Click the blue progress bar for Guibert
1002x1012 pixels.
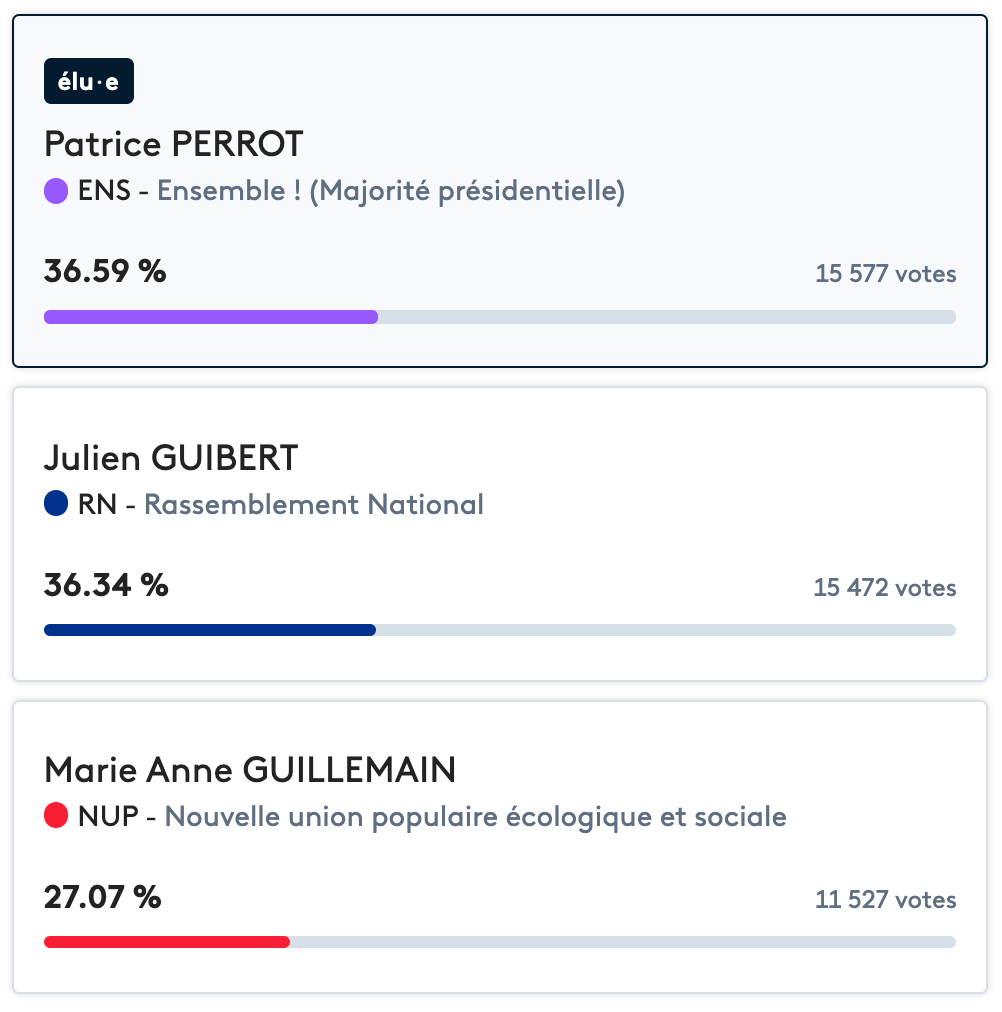(x=210, y=630)
